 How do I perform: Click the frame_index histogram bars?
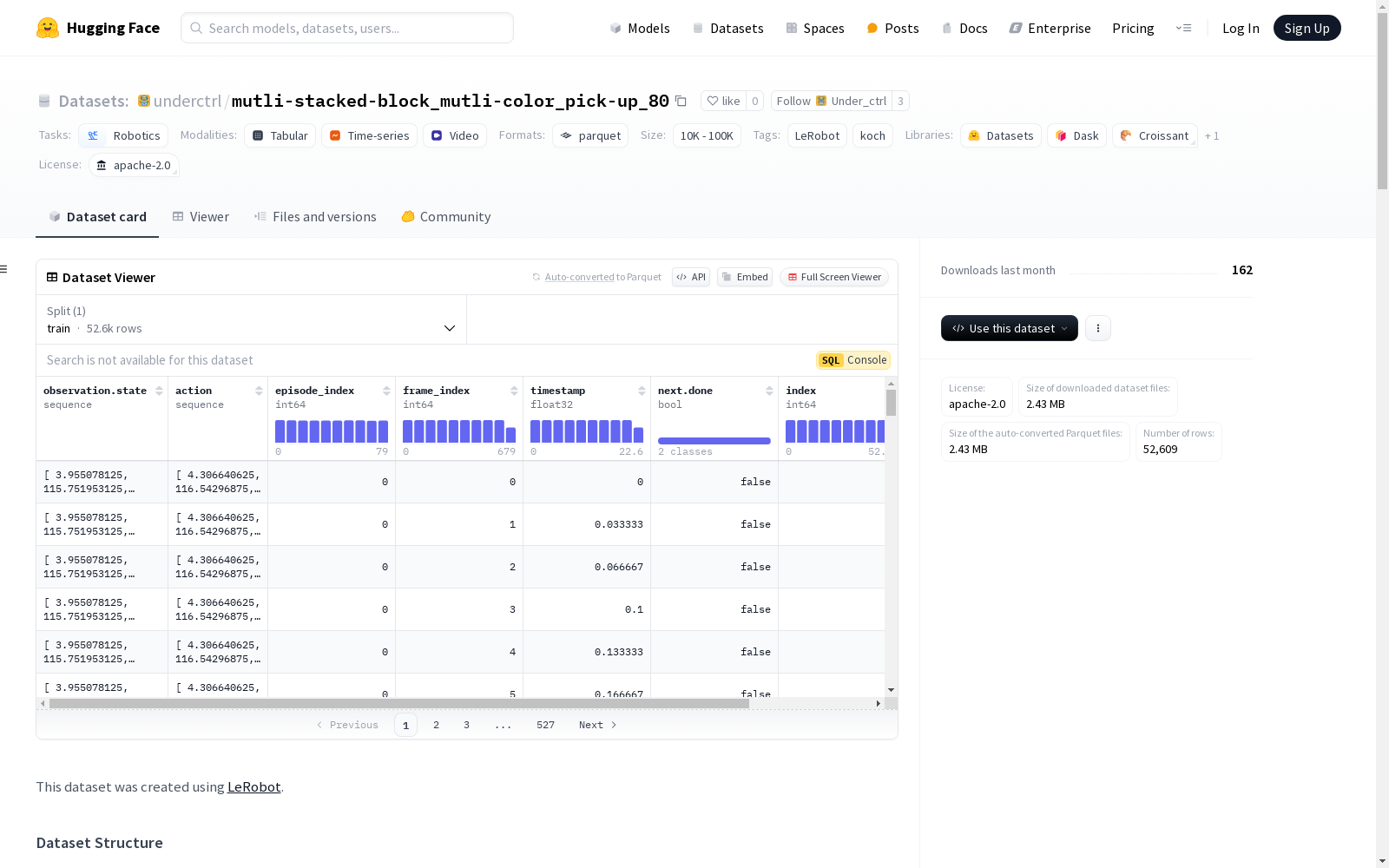459,431
